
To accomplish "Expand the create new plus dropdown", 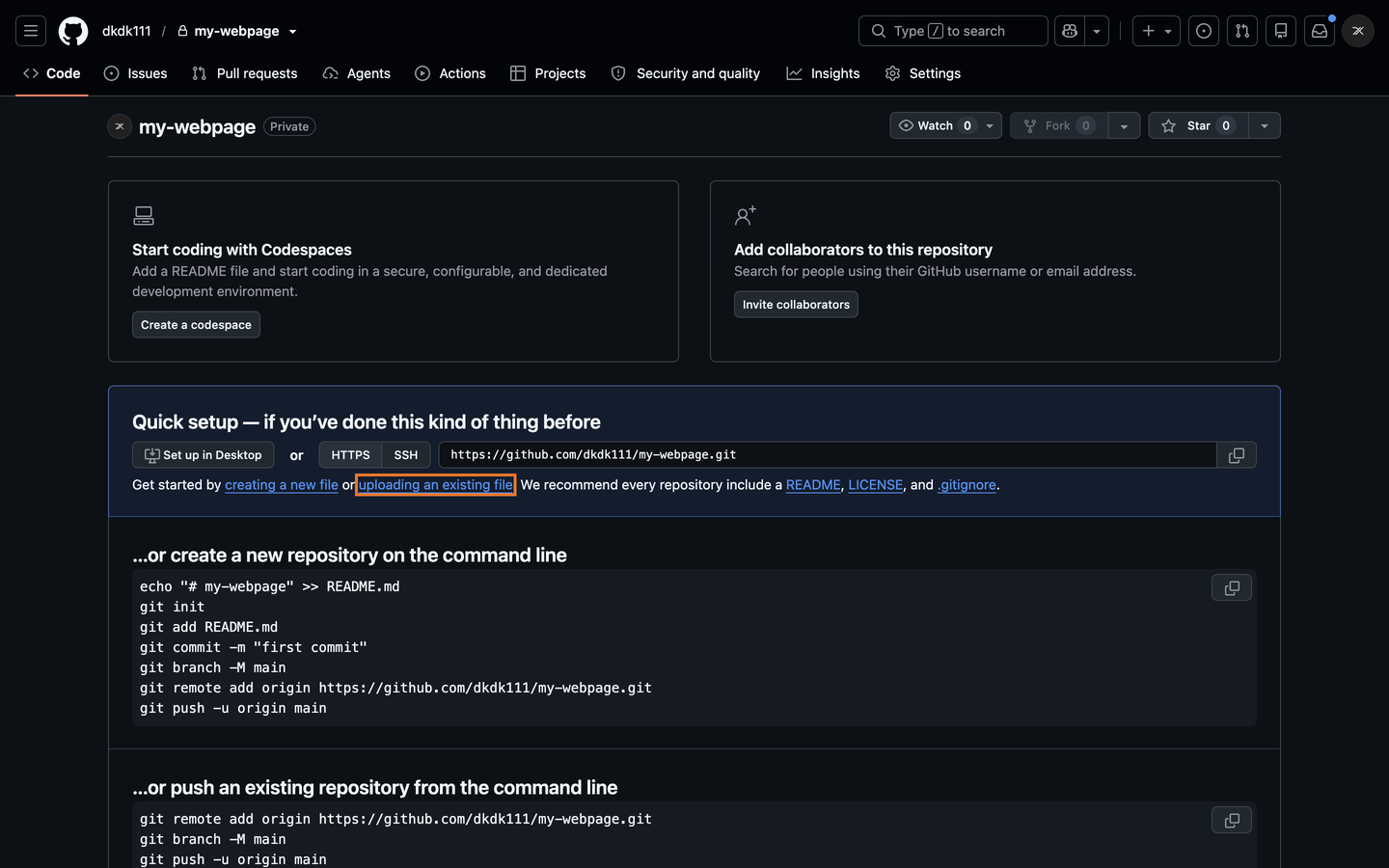I will click(1157, 31).
